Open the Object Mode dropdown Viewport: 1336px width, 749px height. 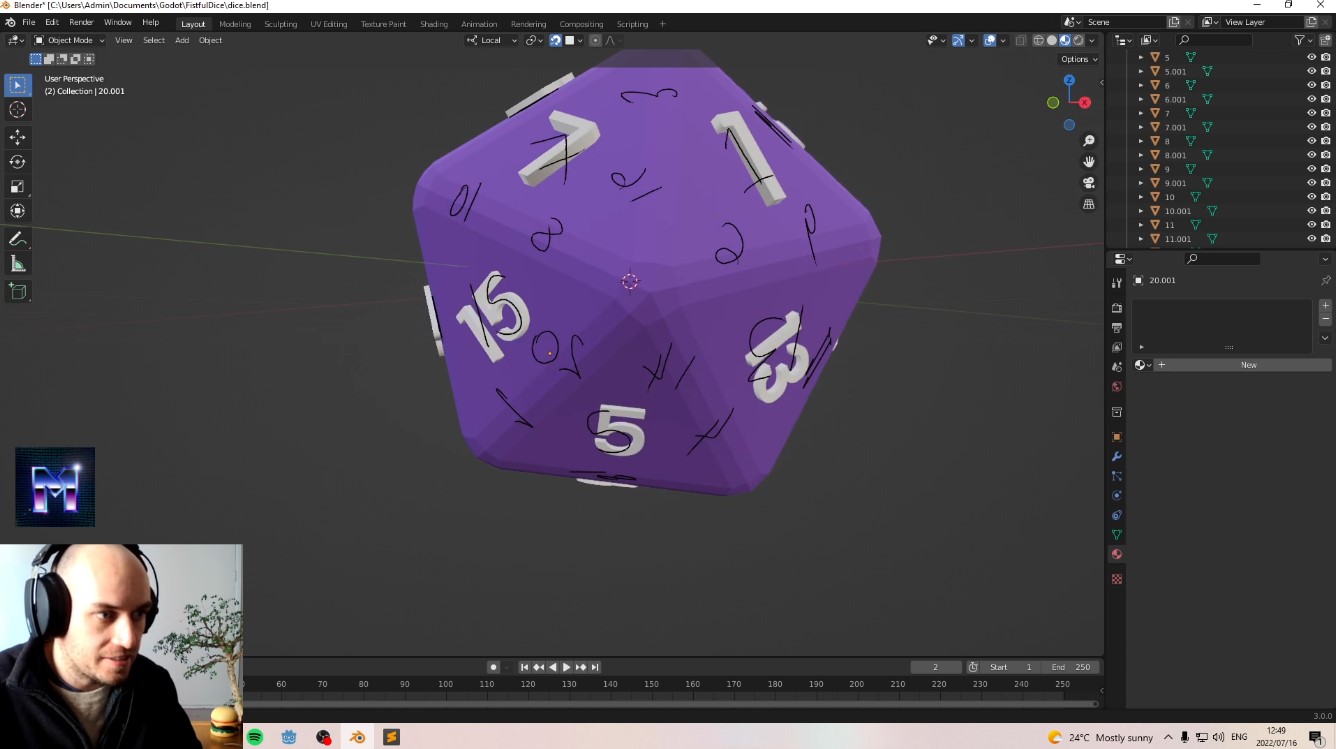[x=69, y=40]
